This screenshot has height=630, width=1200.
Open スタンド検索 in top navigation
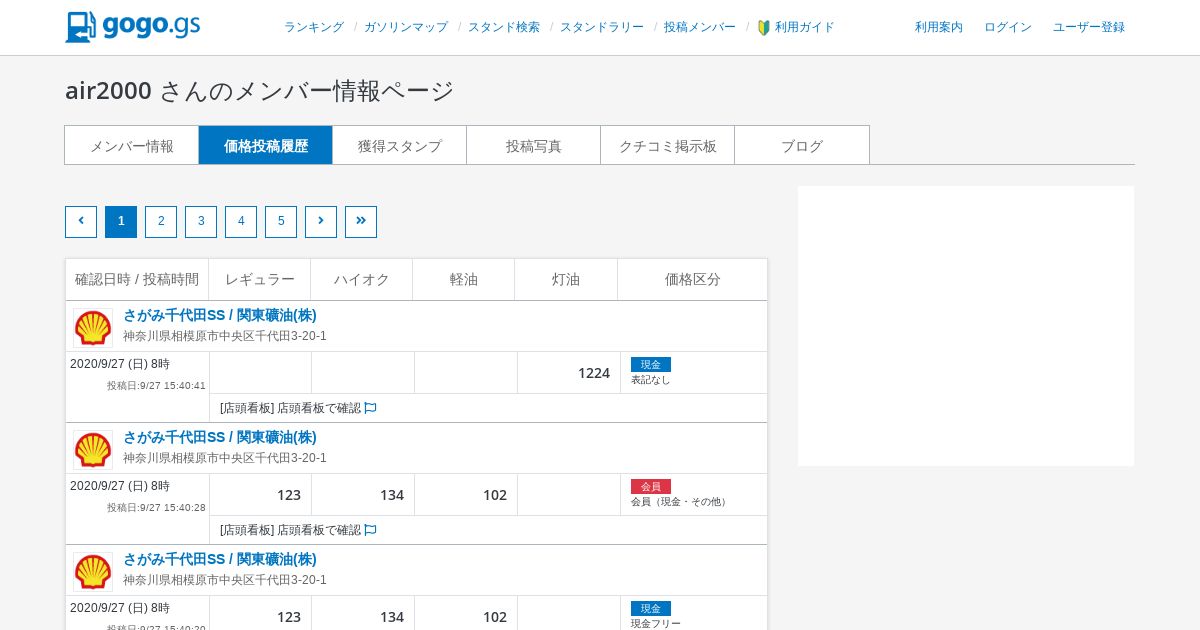(504, 28)
